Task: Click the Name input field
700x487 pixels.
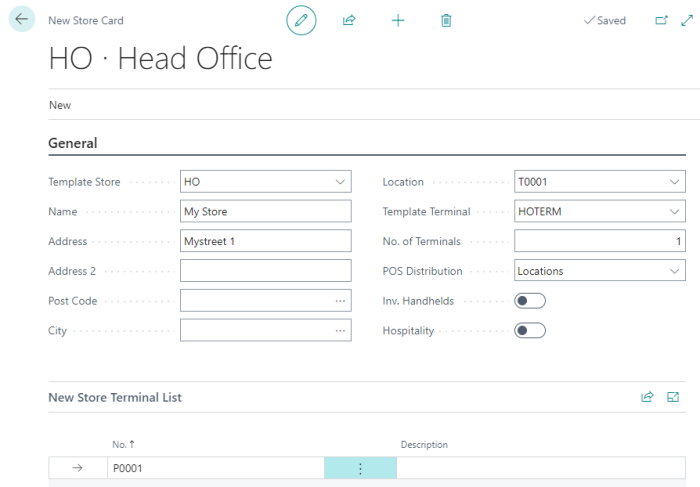Action: [265, 212]
